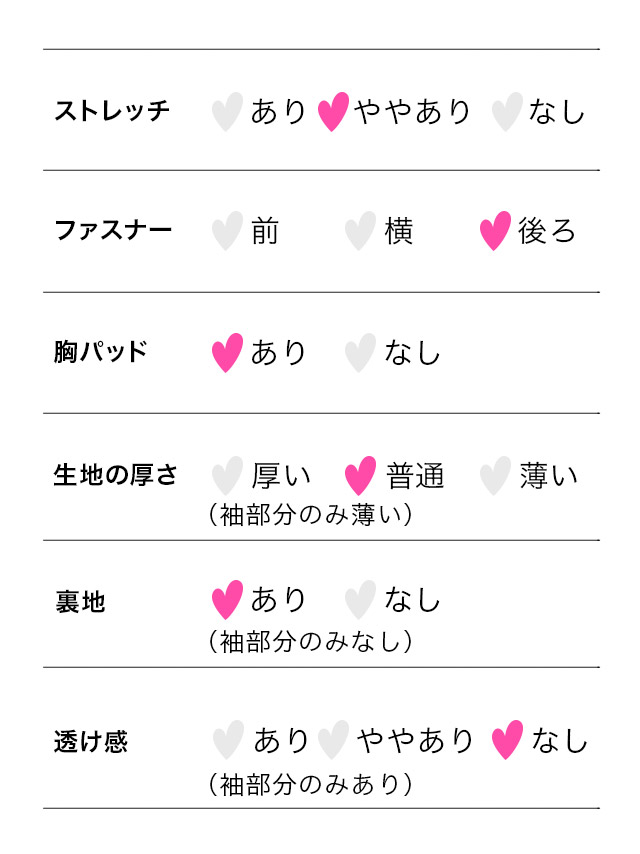Select the pink 普通 heart for 生地の厚さ
The width and height of the screenshot is (640, 854).
point(360,476)
